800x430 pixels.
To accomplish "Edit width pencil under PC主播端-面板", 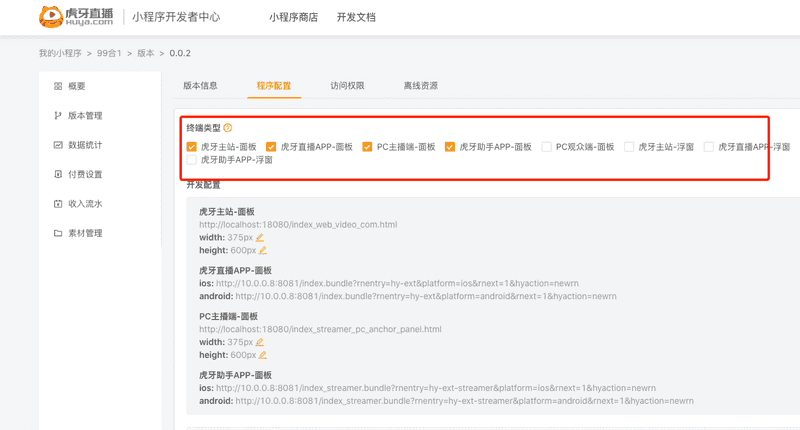I will 260,342.
